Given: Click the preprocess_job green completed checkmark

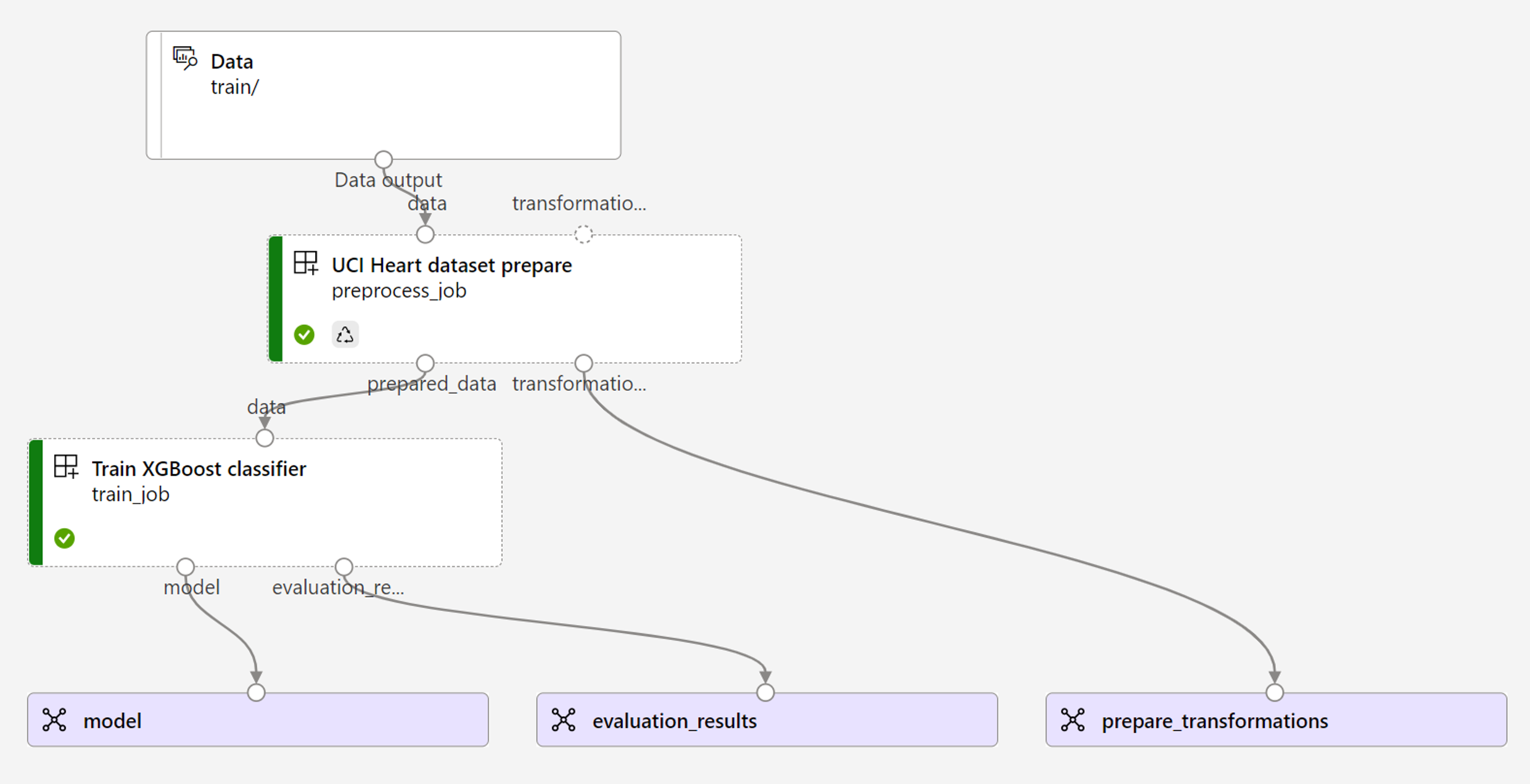Looking at the screenshot, I should point(304,335).
